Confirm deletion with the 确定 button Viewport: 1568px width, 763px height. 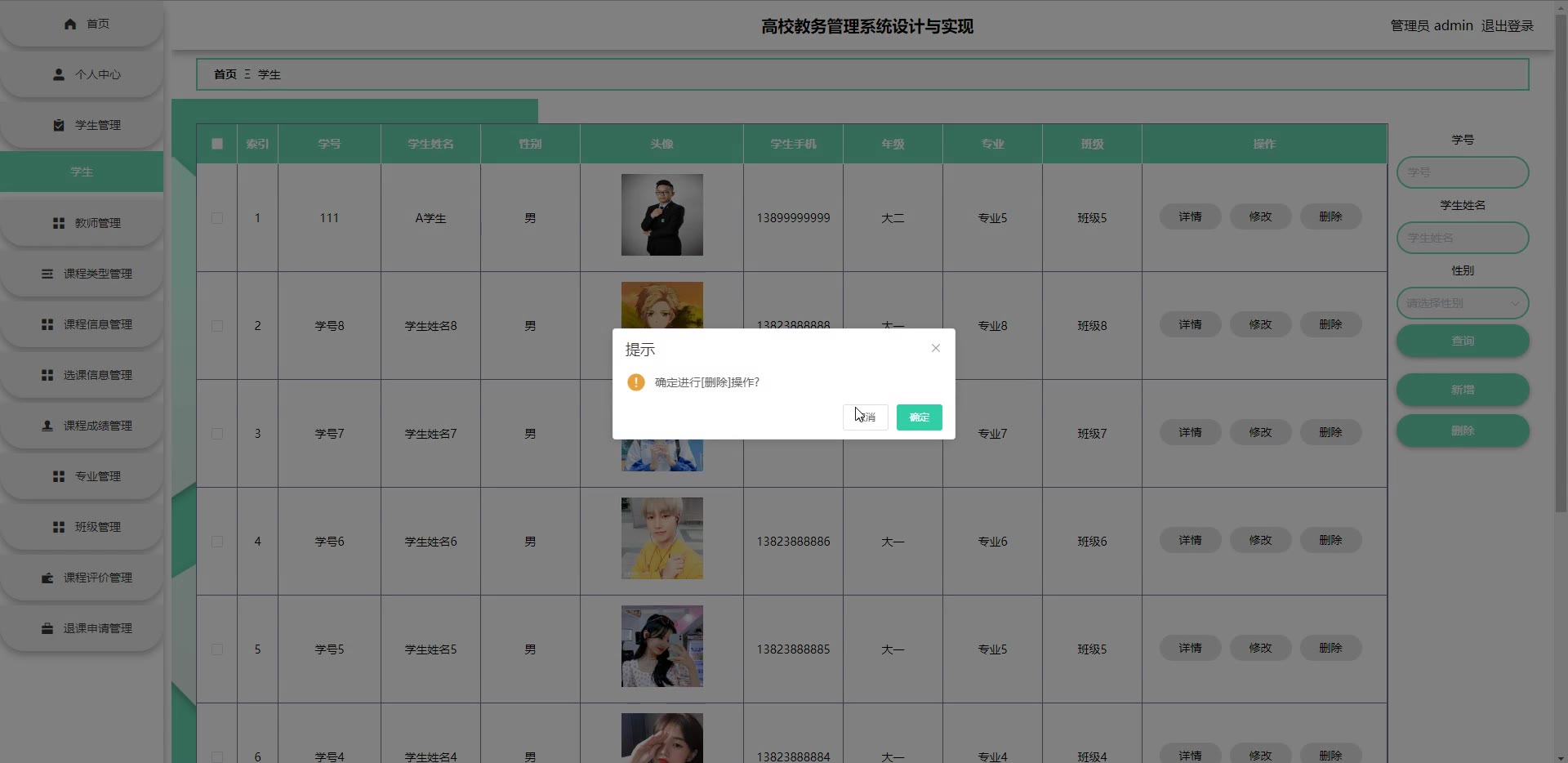point(920,417)
